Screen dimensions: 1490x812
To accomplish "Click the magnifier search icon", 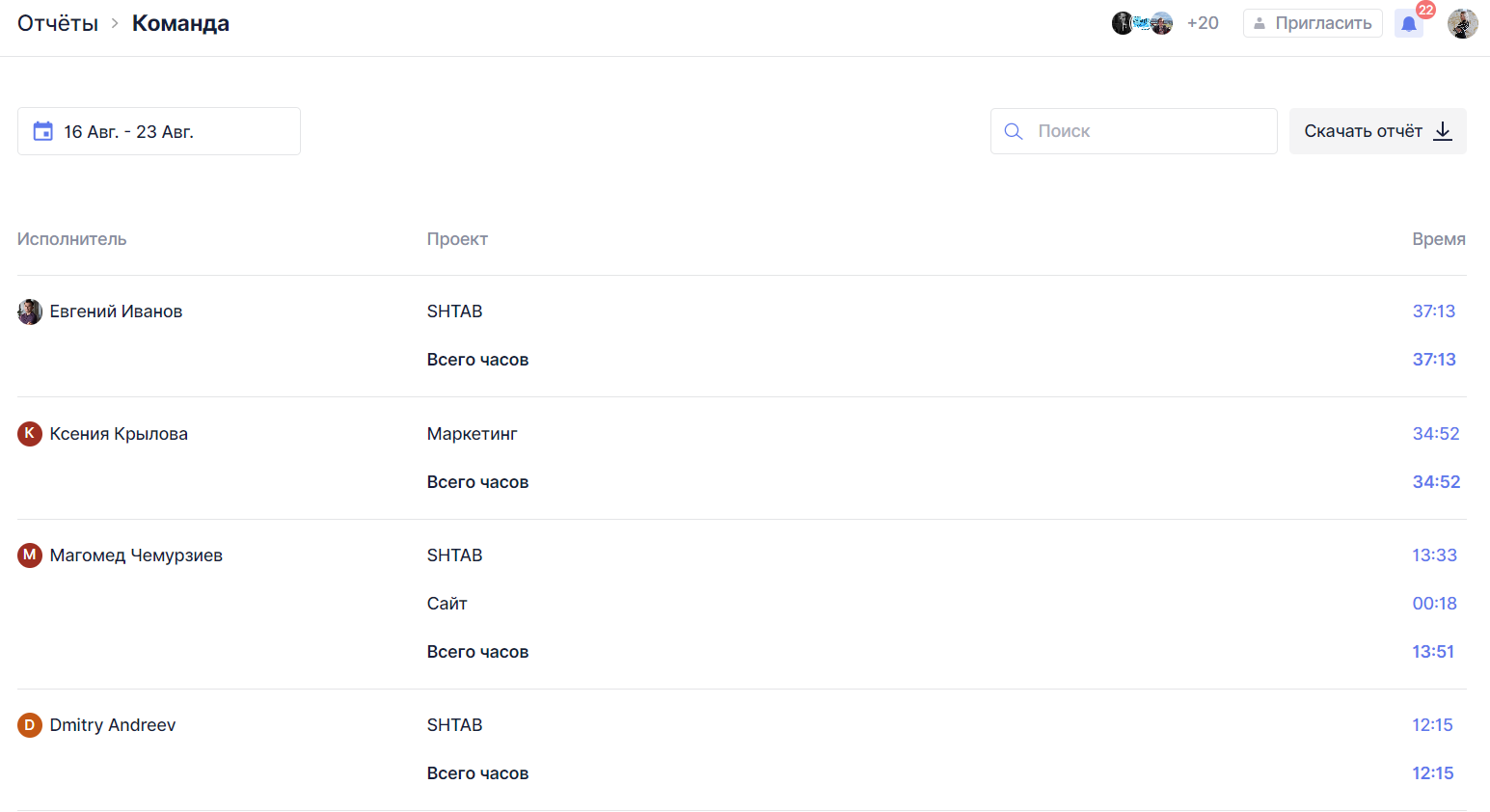I will click(1013, 131).
